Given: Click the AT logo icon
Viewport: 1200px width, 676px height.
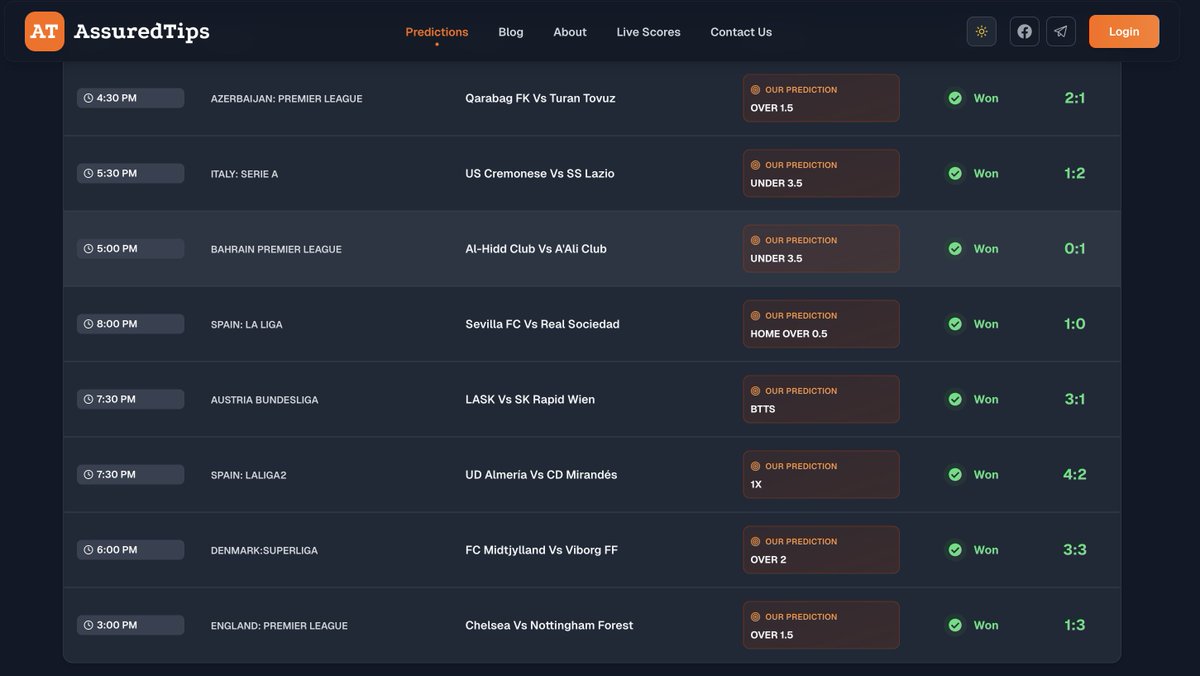Looking at the screenshot, I should point(44,31).
